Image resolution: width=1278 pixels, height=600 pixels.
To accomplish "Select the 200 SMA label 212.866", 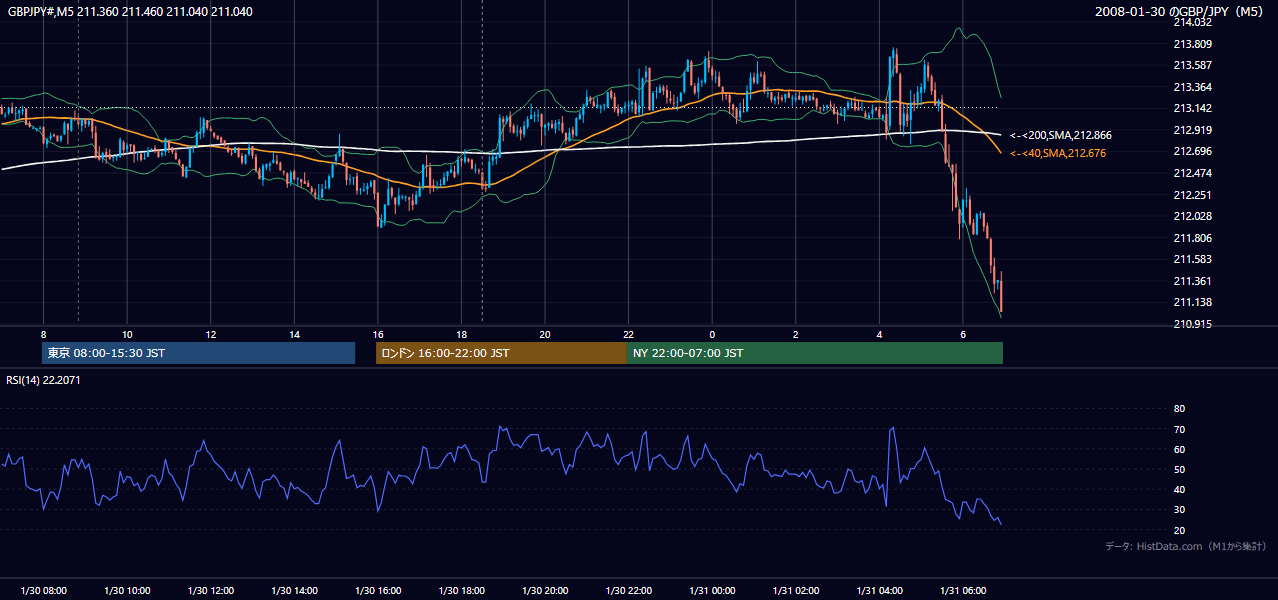I will click(1061, 135).
